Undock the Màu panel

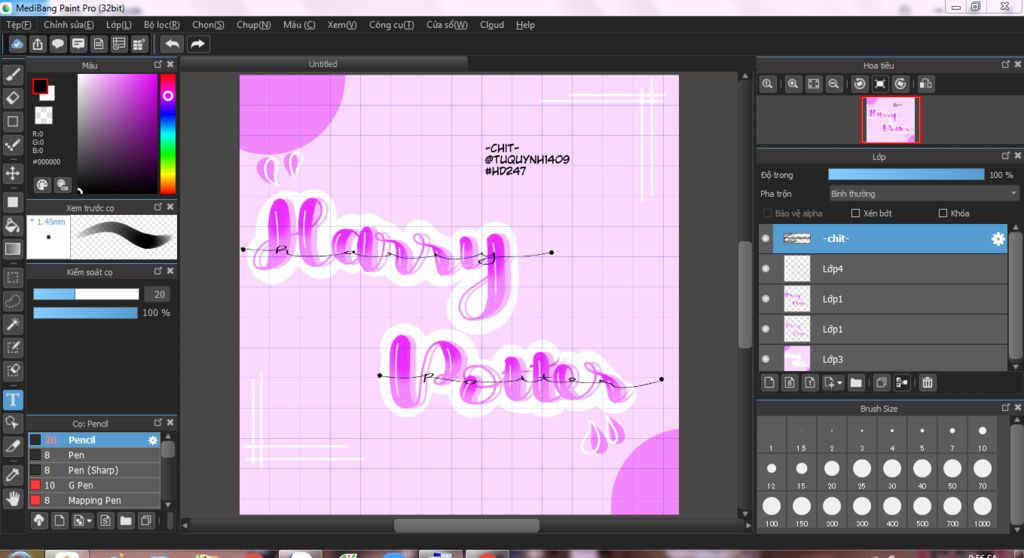click(x=157, y=65)
